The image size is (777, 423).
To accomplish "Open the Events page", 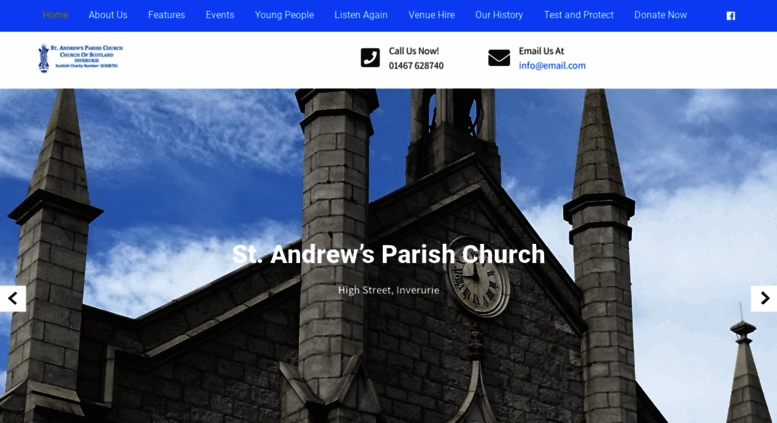I will [x=220, y=15].
